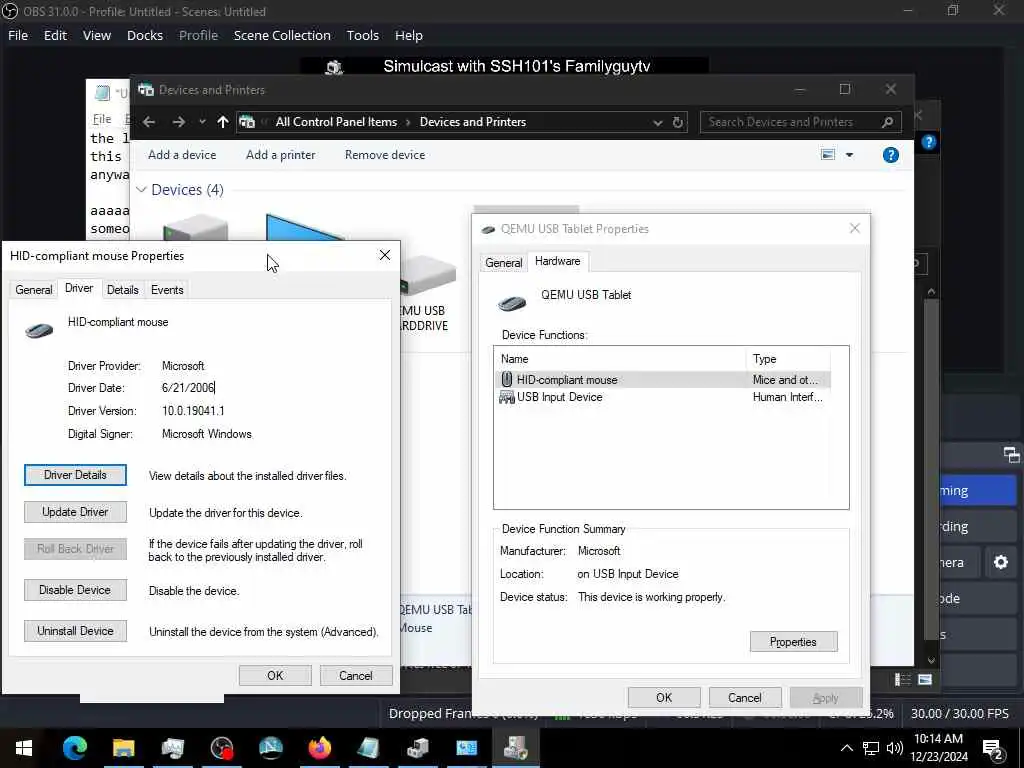Image resolution: width=1024 pixels, height=768 pixels.
Task: Click Remove device in the toolbar
Action: click(x=385, y=155)
